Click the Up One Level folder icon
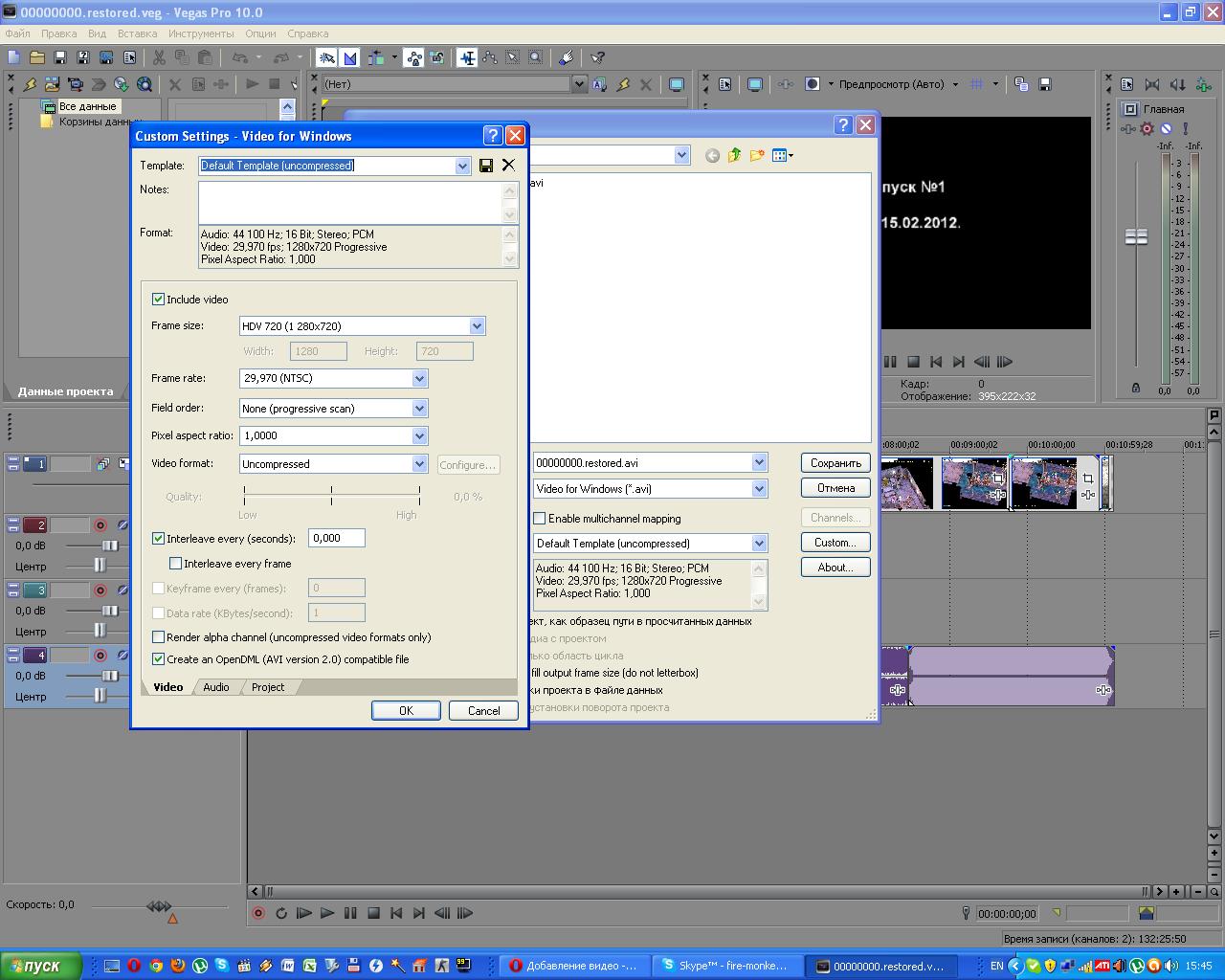The height and width of the screenshot is (980, 1225). click(x=734, y=155)
